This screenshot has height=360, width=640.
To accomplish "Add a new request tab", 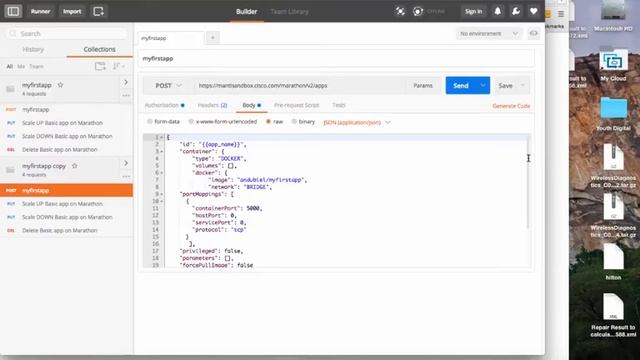I will [x=213, y=38].
